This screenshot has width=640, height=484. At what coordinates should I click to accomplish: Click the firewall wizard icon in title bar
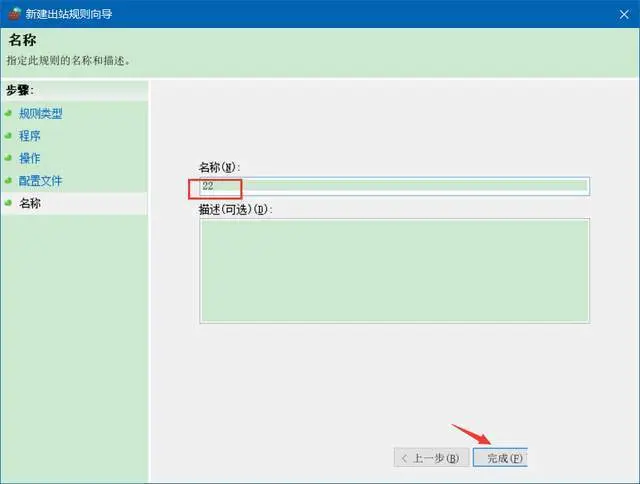coord(13,13)
